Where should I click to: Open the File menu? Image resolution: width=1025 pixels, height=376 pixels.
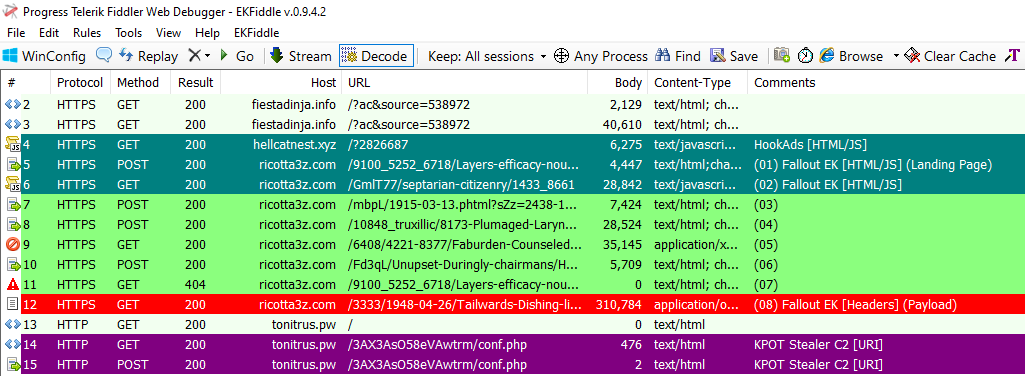click(x=16, y=33)
